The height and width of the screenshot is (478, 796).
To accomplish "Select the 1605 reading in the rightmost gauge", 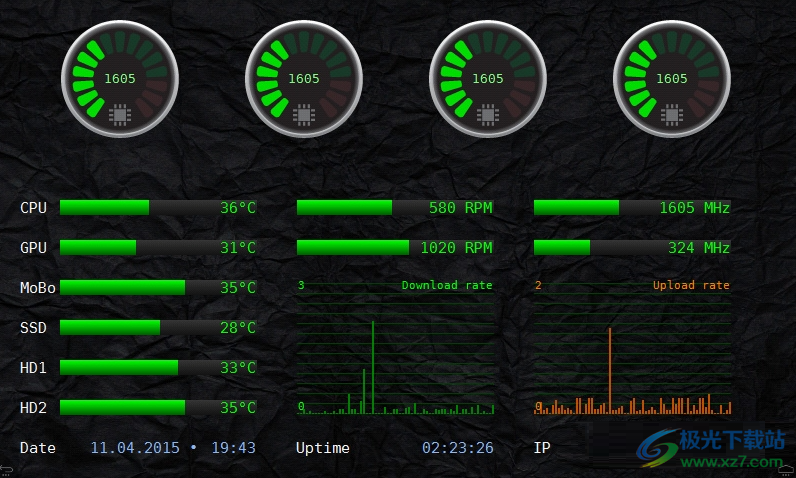I will click(x=672, y=79).
